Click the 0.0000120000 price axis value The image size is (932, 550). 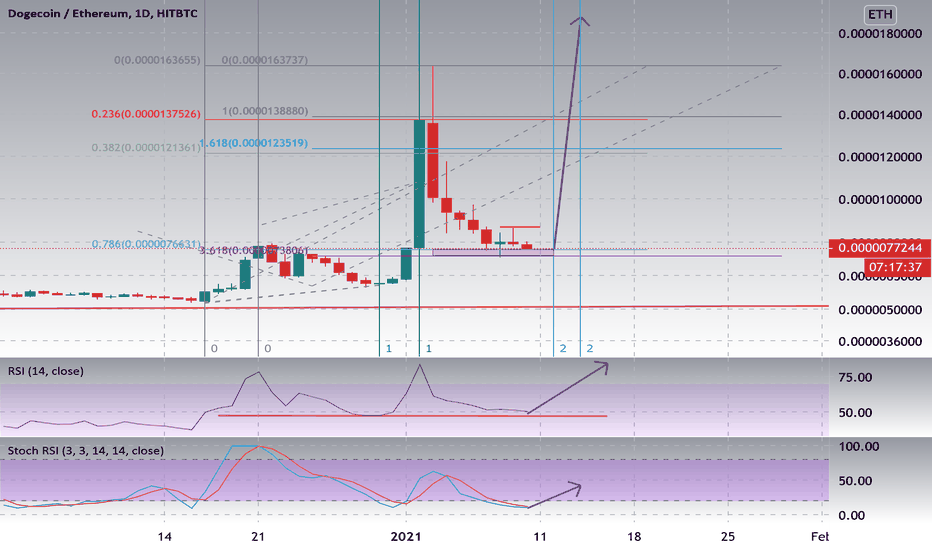pos(880,157)
